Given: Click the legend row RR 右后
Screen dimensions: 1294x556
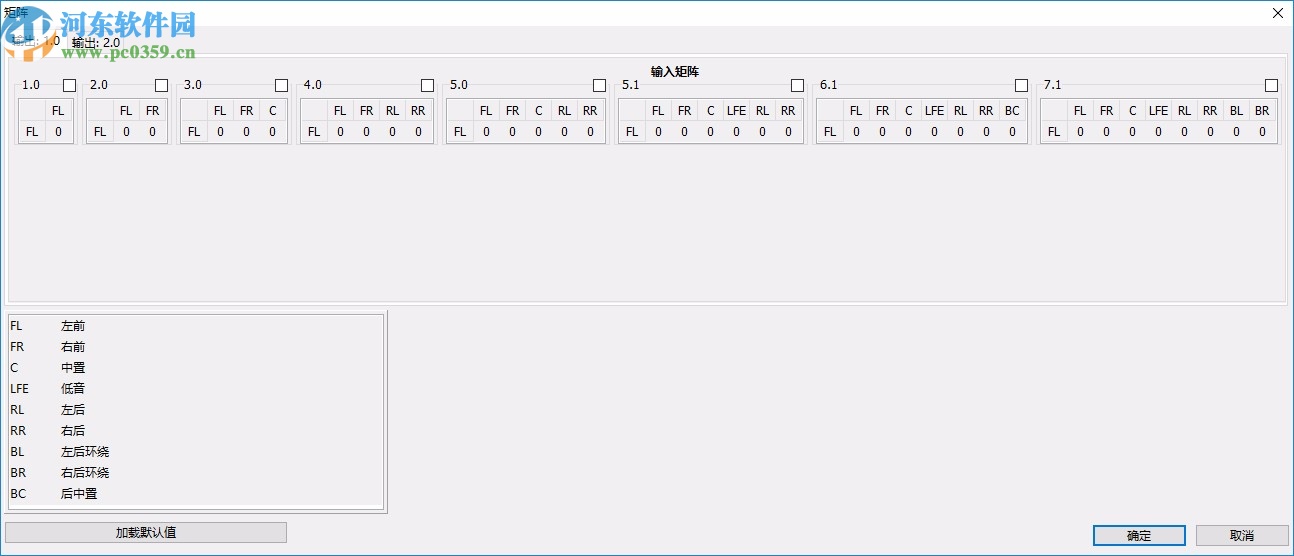Looking at the screenshot, I should (195, 431).
